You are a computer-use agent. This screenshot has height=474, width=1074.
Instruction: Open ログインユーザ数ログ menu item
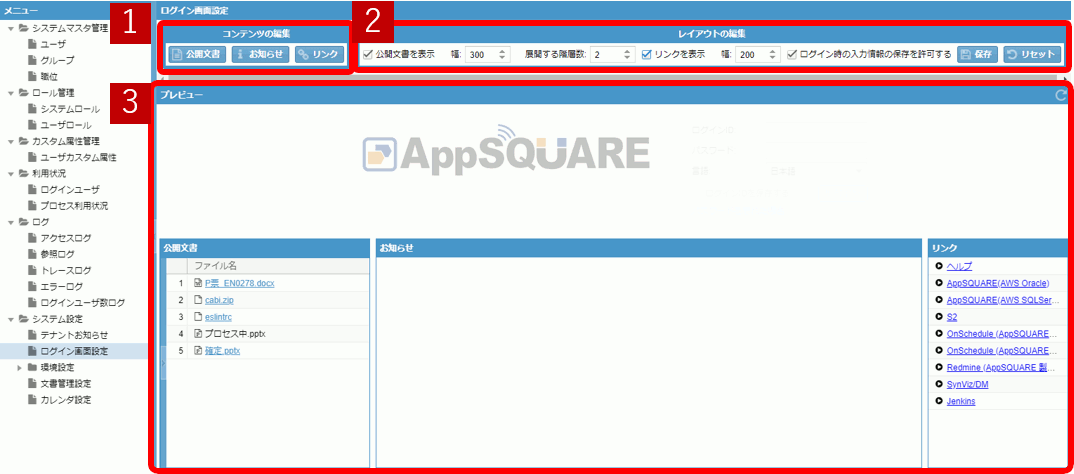click(x=82, y=303)
